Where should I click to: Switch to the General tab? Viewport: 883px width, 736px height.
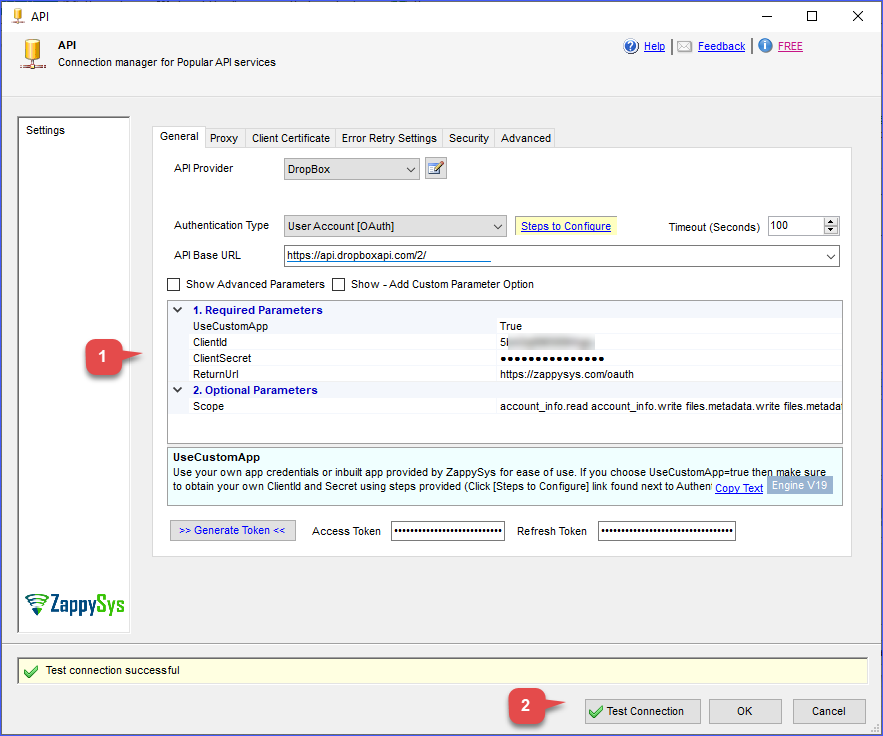coord(179,136)
